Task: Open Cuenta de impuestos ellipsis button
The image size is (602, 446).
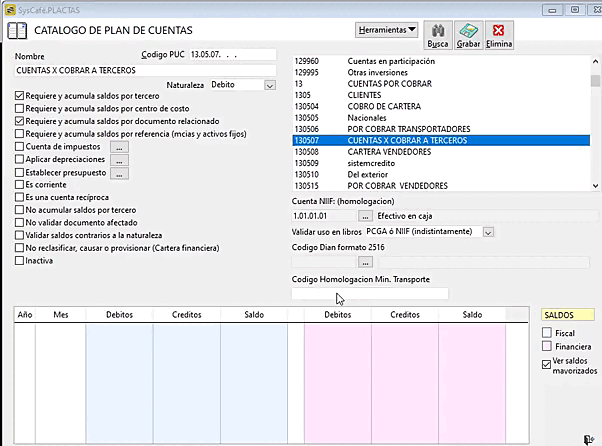Action: pos(119,147)
